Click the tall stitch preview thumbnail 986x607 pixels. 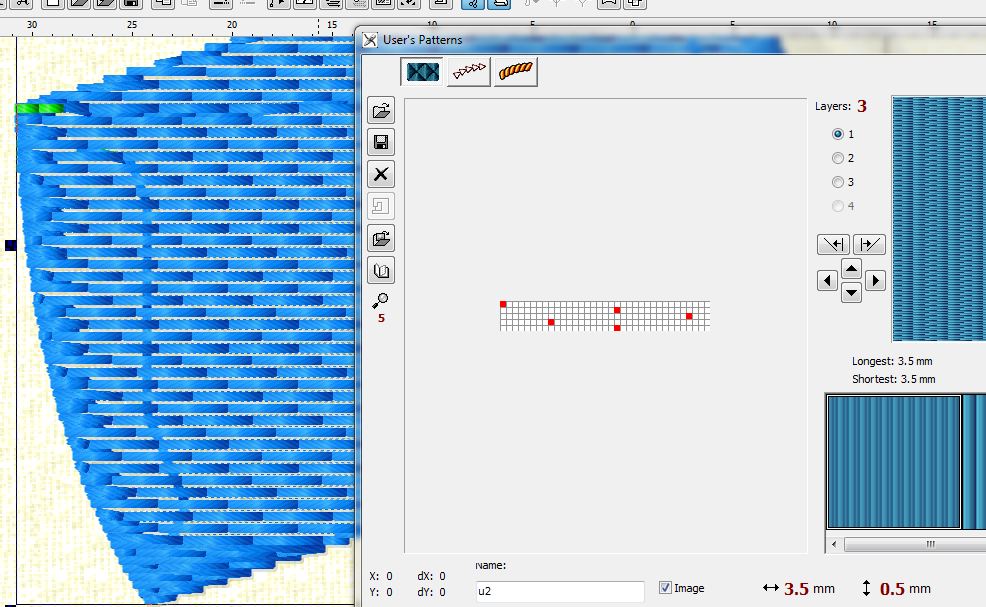click(x=939, y=219)
